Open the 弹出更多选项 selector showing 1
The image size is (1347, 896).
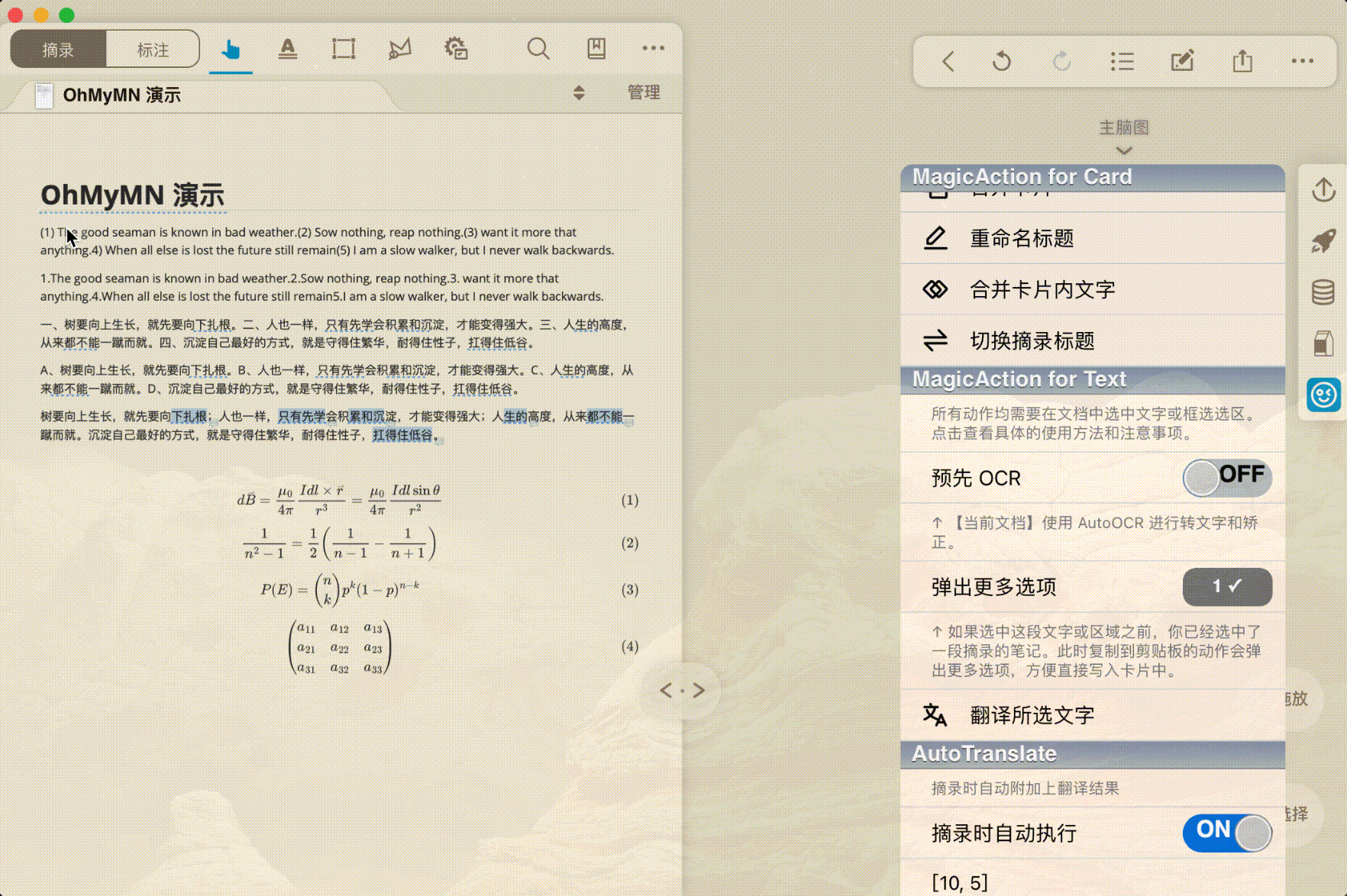[1227, 586]
